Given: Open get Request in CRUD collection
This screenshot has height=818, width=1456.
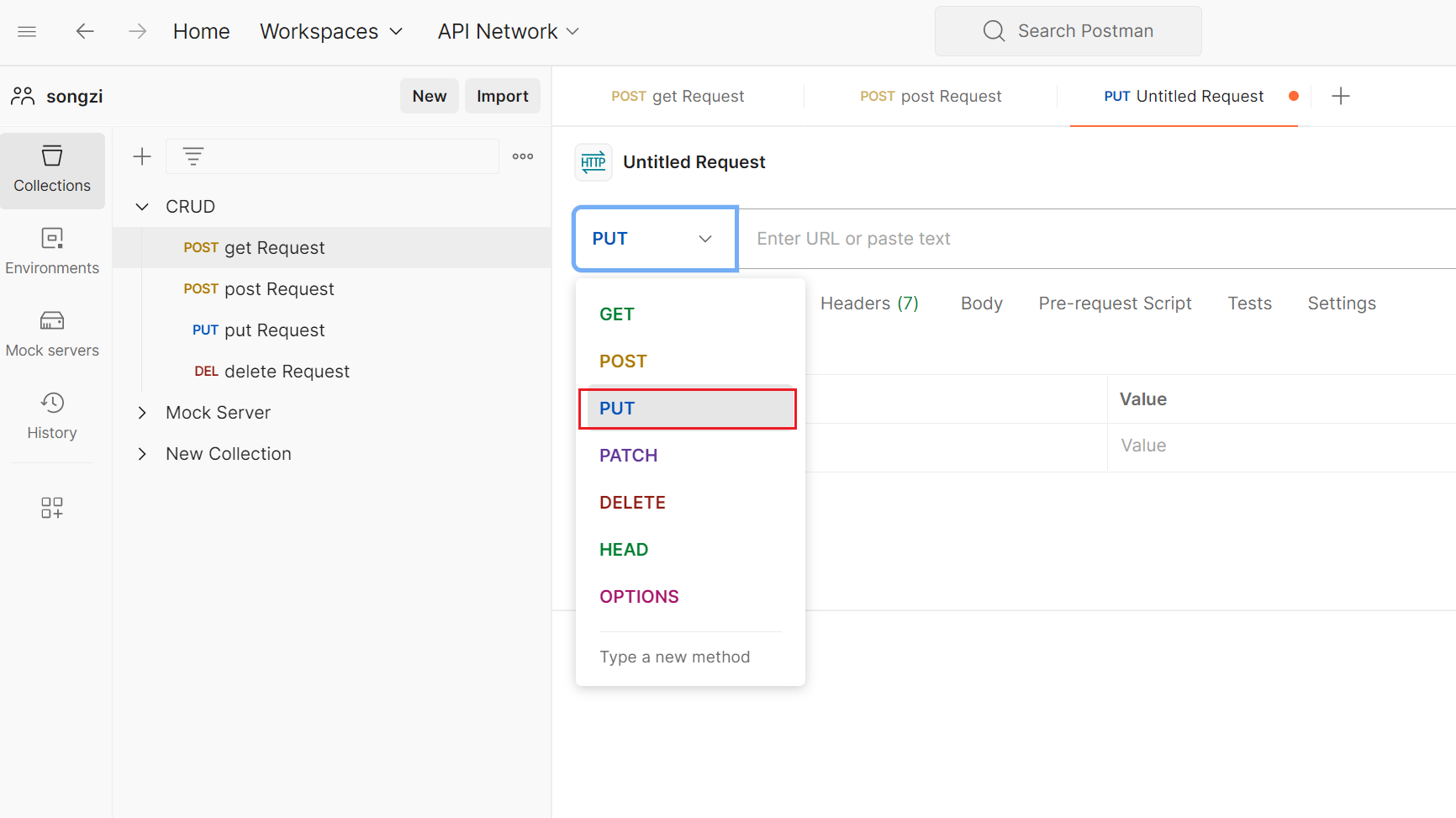Looking at the screenshot, I should [x=332, y=248].
